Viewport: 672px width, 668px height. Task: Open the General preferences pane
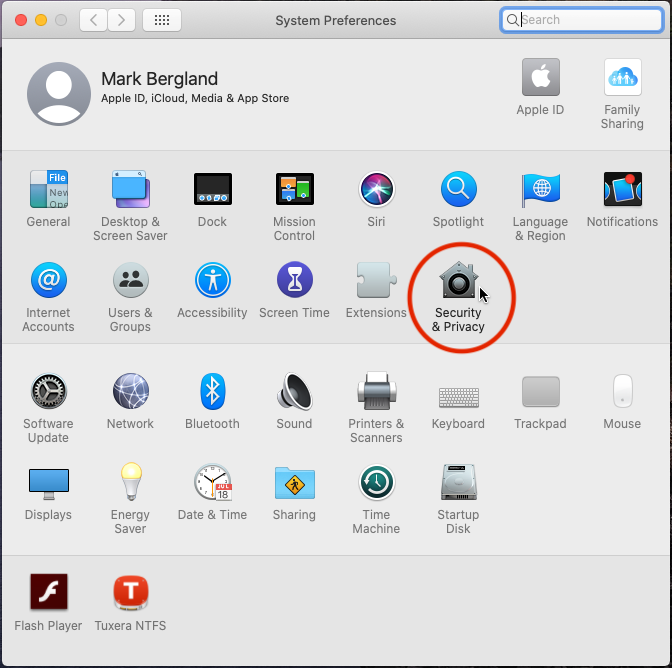pos(48,189)
